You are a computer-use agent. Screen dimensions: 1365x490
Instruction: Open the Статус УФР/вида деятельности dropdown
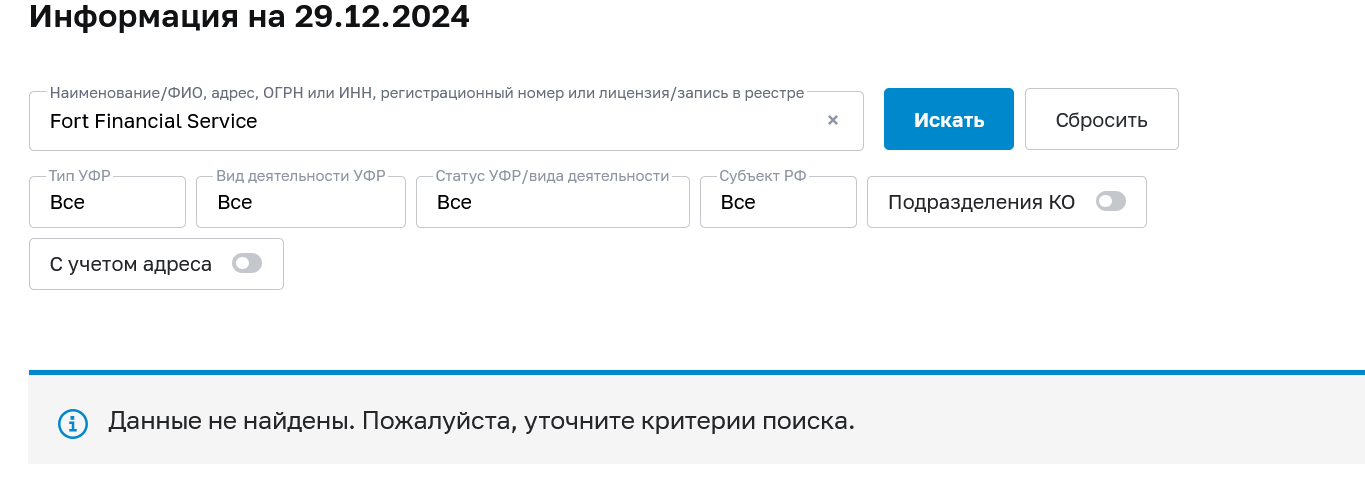pyautogui.click(x=552, y=202)
